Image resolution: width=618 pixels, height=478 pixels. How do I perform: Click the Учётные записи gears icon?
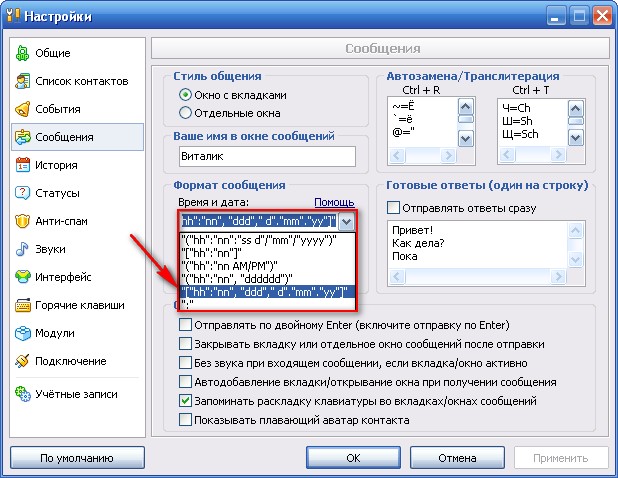(22, 394)
